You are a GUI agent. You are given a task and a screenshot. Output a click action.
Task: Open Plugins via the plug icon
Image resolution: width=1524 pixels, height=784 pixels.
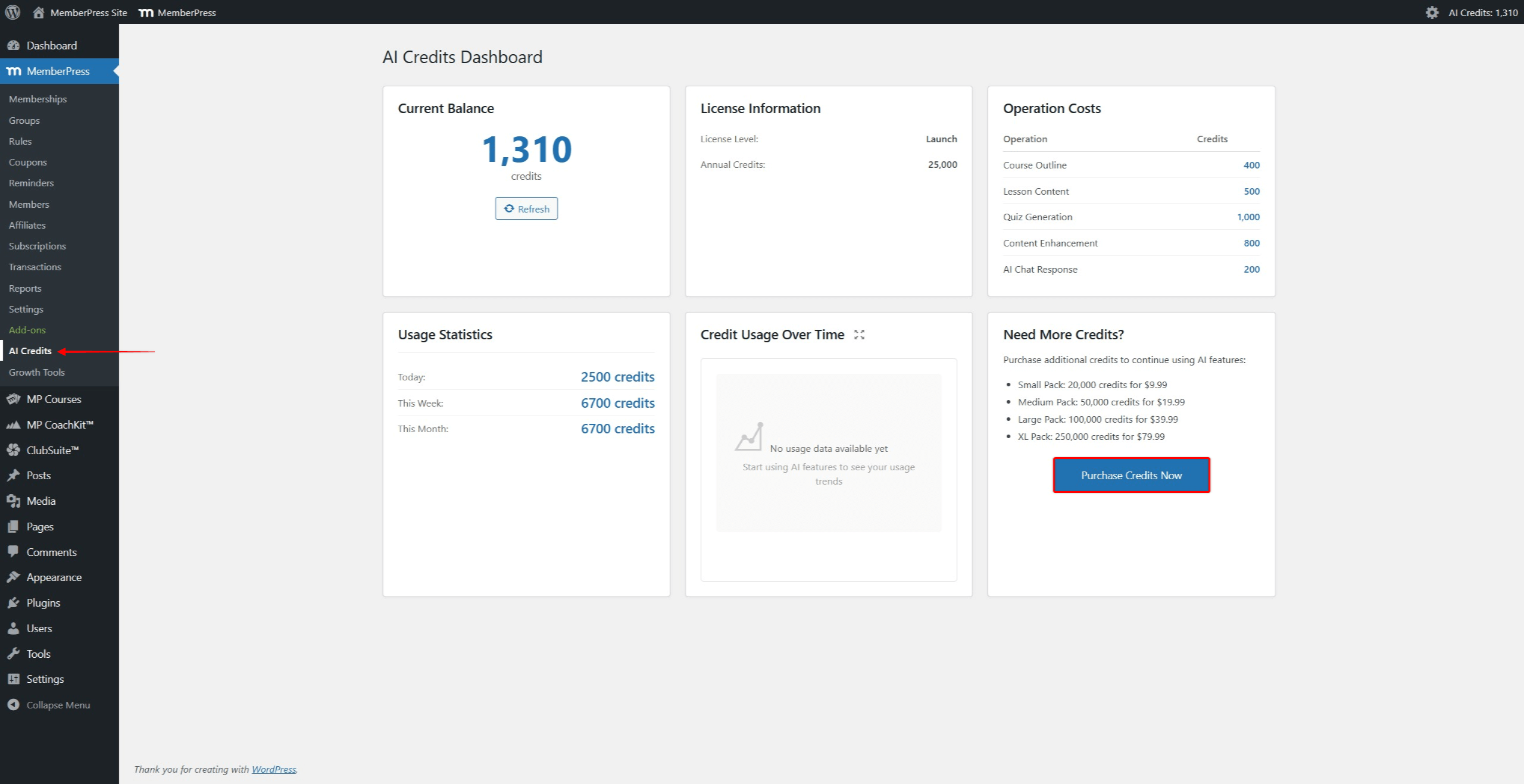tap(14, 602)
